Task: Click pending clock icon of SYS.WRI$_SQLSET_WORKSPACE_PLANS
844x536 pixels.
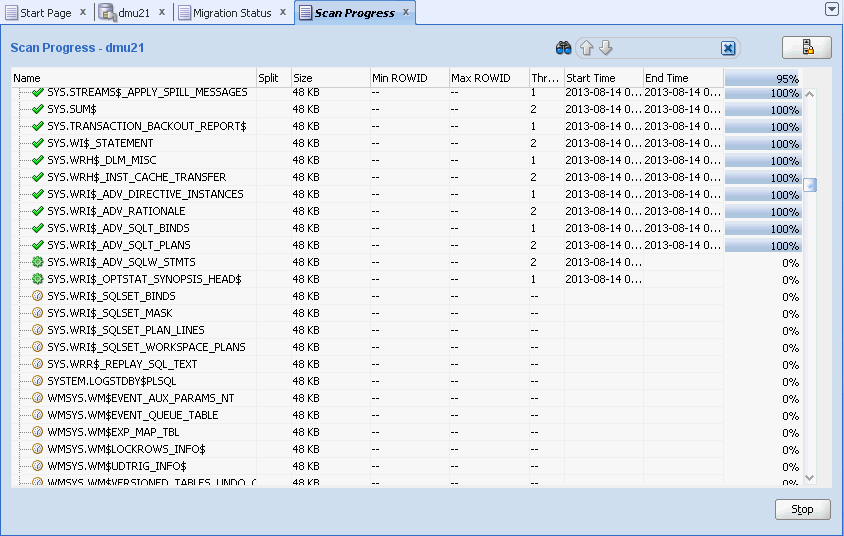Action: (x=37, y=347)
